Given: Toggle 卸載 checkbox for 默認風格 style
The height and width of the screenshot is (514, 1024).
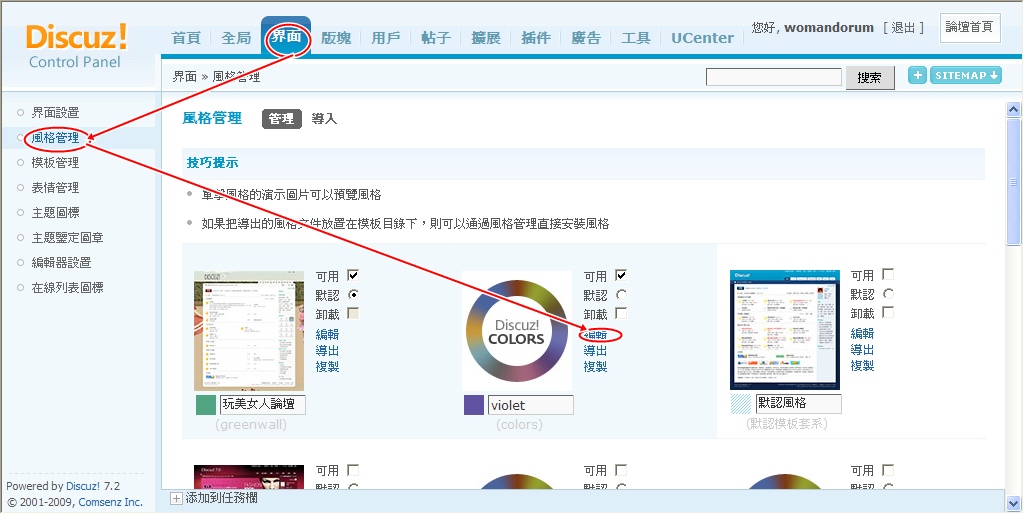Looking at the screenshot, I should [888, 312].
